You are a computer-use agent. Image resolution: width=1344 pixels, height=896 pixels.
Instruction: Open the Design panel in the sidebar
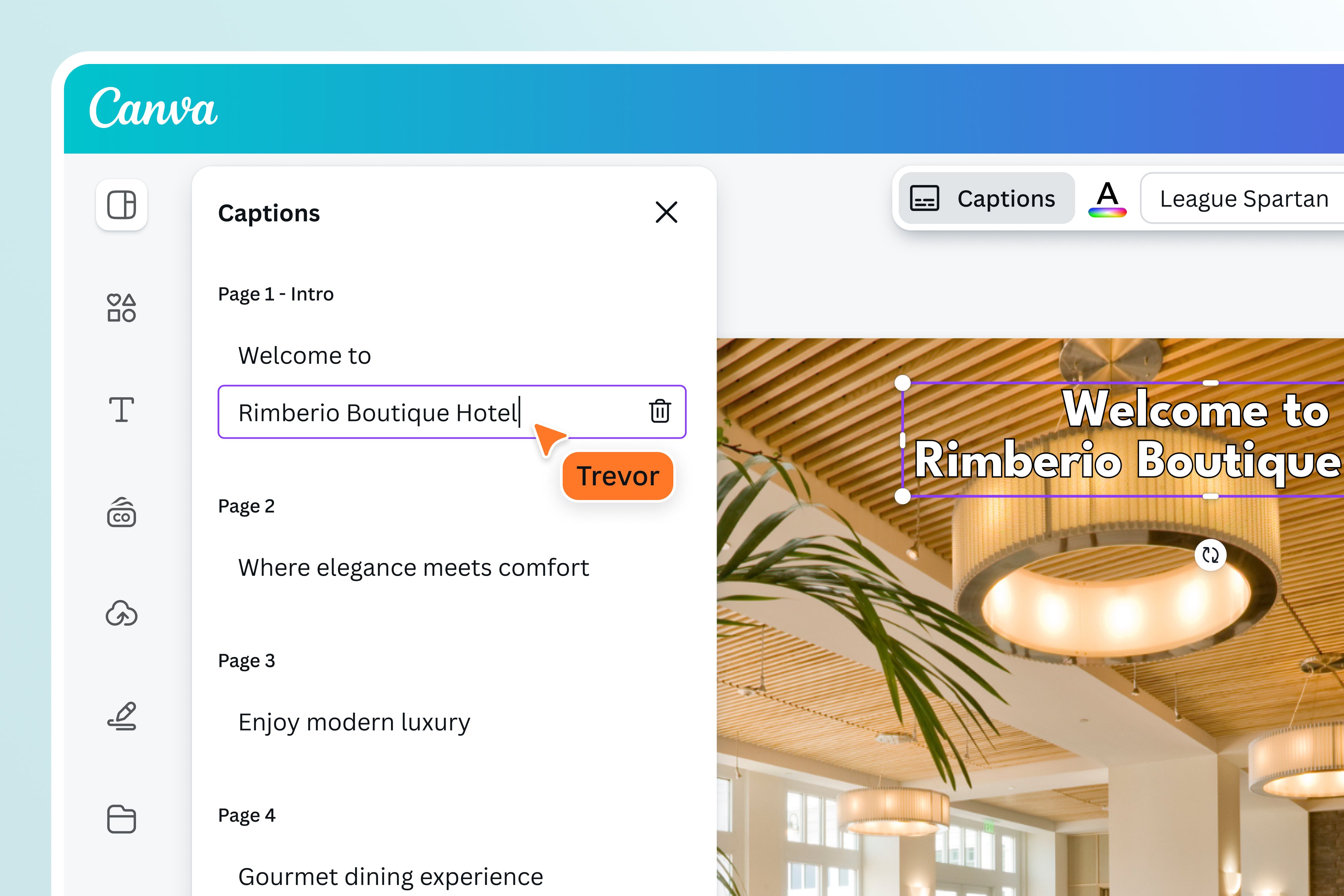[x=121, y=205]
